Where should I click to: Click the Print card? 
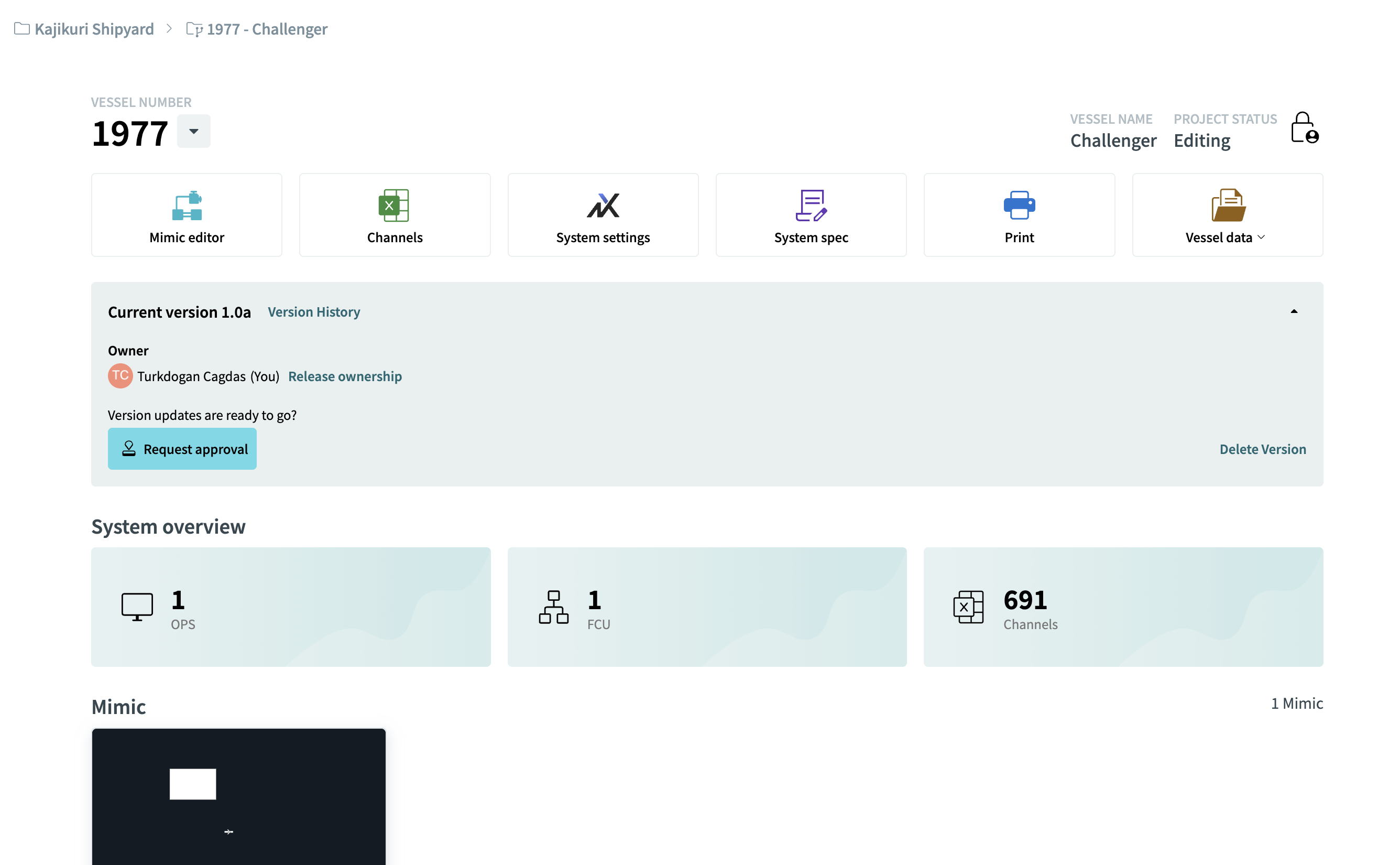tap(1019, 215)
